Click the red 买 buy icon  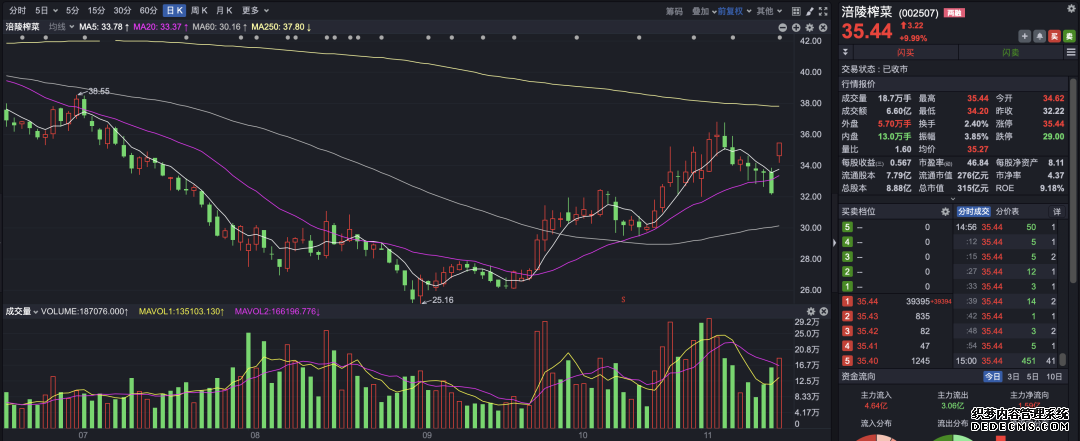pyautogui.click(x=1054, y=36)
